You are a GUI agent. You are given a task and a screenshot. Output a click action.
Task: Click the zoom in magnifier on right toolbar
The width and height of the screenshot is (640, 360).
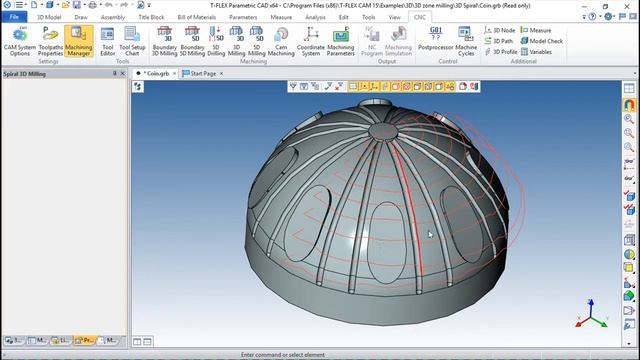(x=629, y=119)
